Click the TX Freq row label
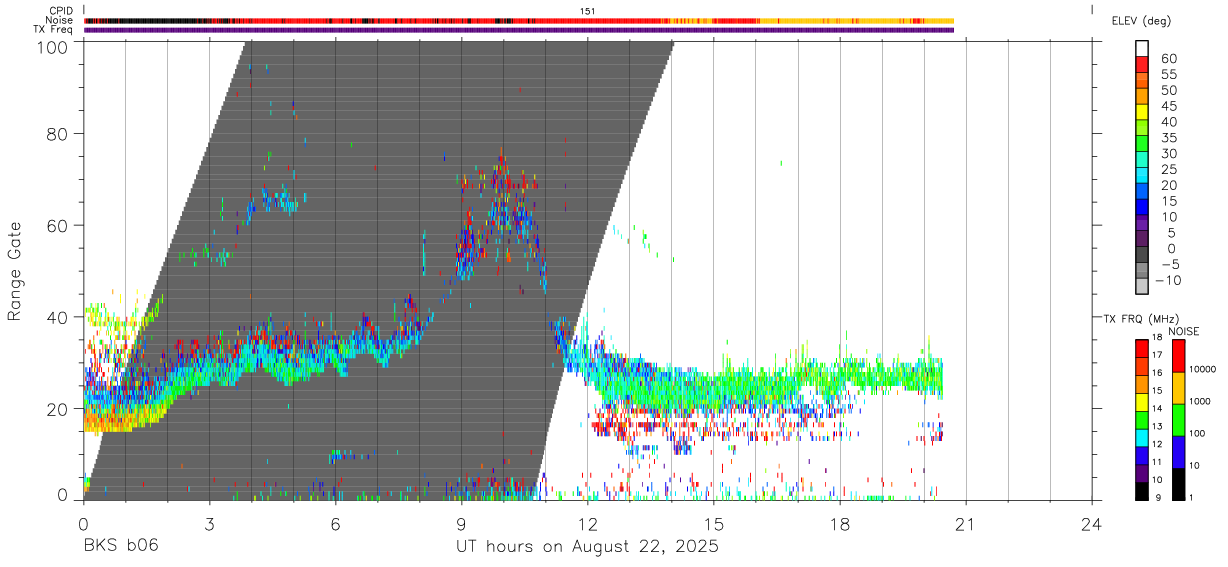Viewport: 1228px width, 567px height. coord(54,30)
